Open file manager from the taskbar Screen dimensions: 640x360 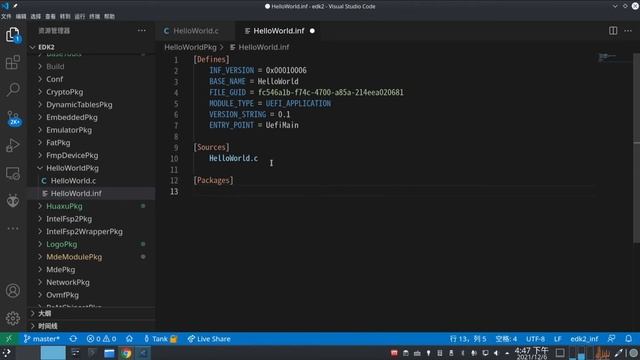(x=109, y=353)
